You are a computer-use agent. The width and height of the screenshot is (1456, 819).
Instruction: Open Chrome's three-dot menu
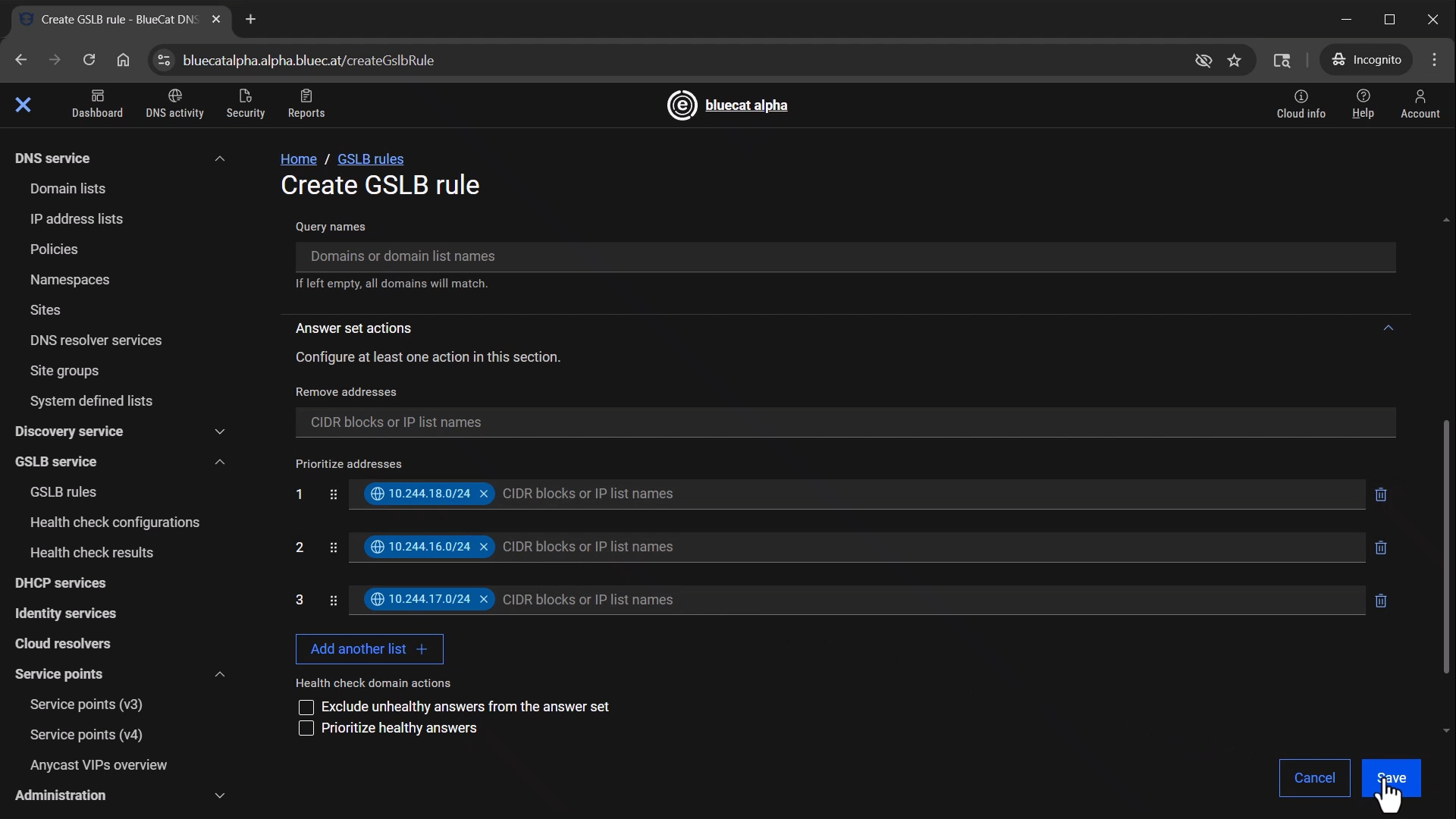pos(1434,60)
